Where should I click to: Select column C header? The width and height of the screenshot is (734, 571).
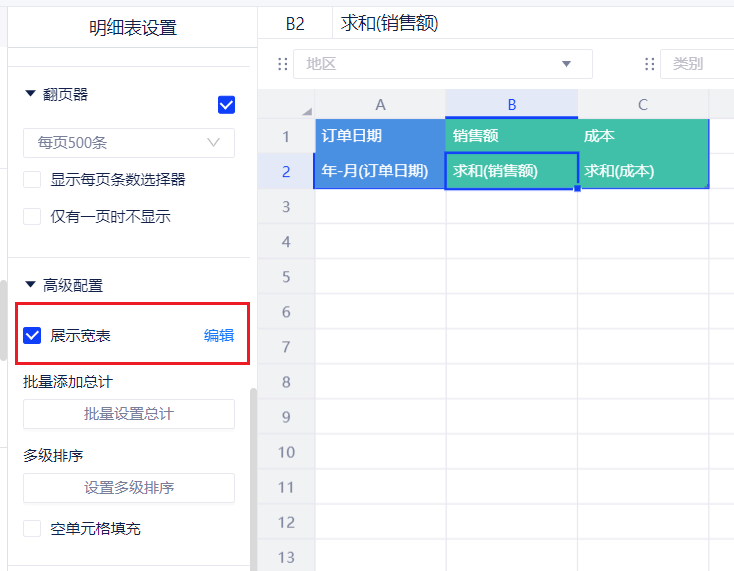pyautogui.click(x=643, y=105)
